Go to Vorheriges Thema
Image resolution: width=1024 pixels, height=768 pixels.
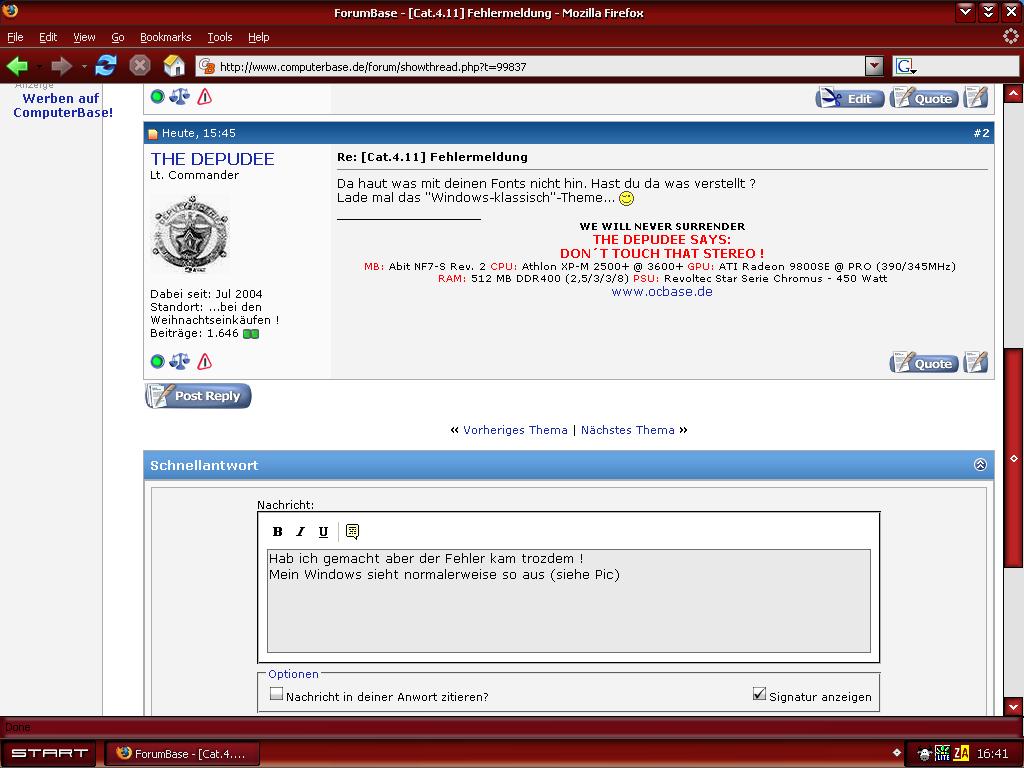pyautogui.click(x=515, y=430)
